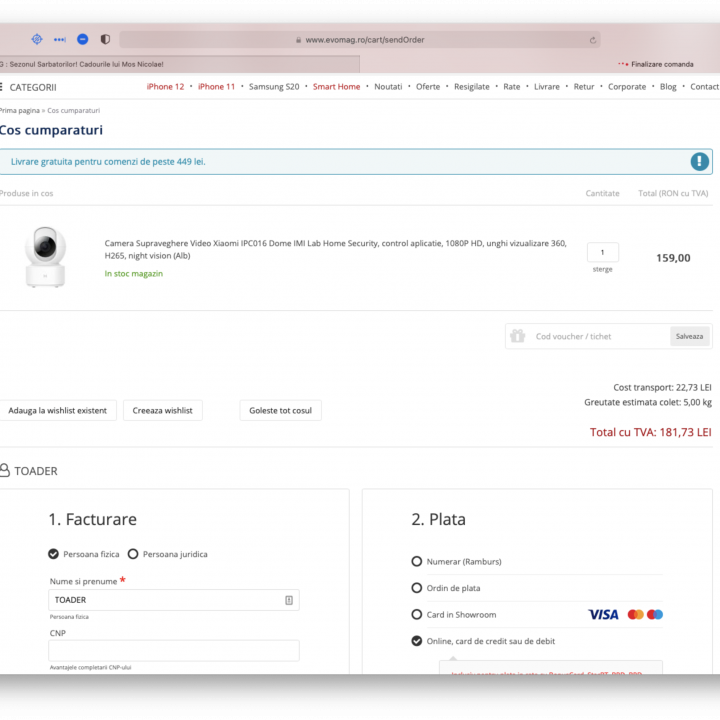Select Ordin de plata payment method

click(417, 588)
